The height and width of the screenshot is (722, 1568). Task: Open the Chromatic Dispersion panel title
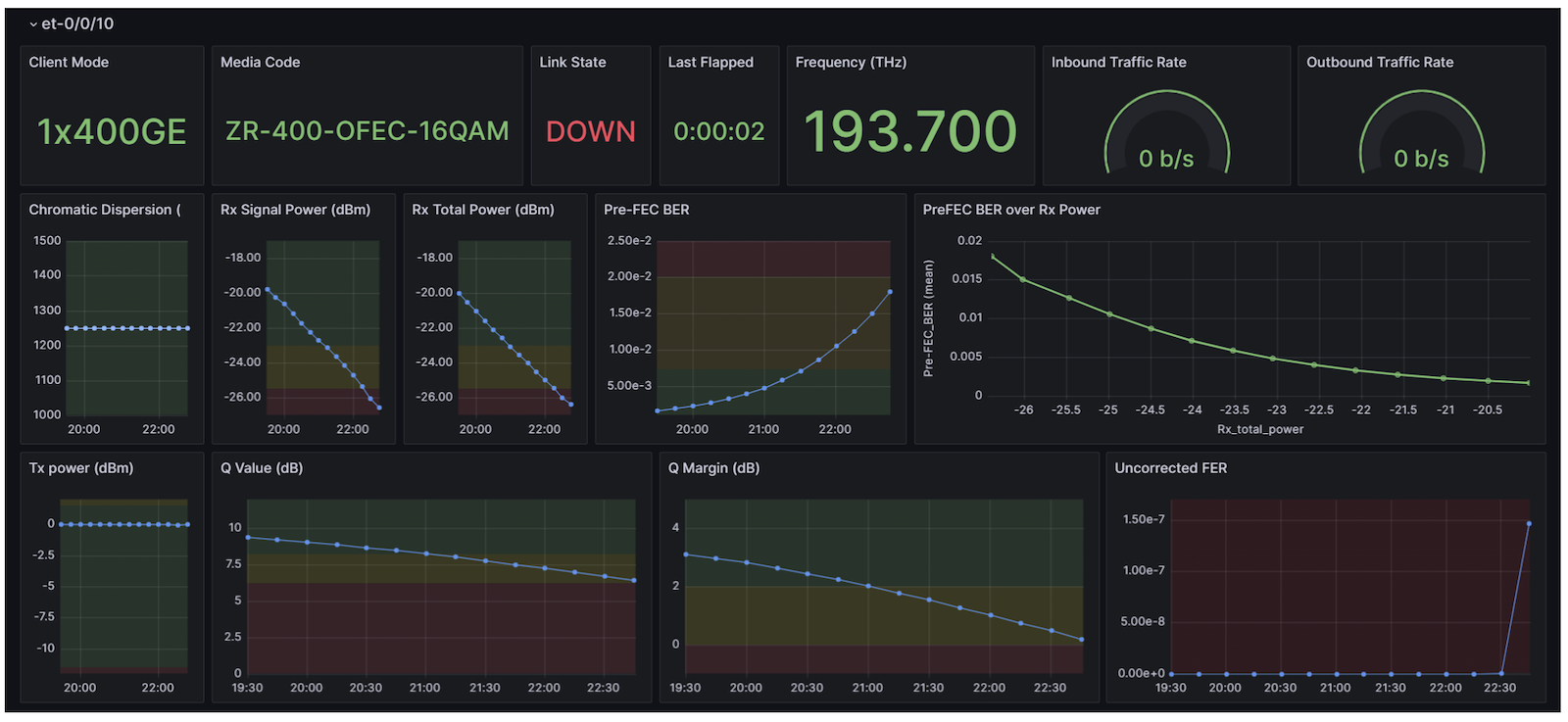click(x=105, y=210)
